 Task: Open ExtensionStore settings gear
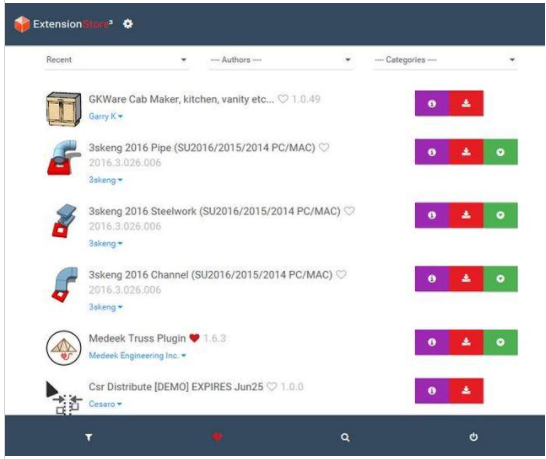pyautogui.click(x=128, y=24)
